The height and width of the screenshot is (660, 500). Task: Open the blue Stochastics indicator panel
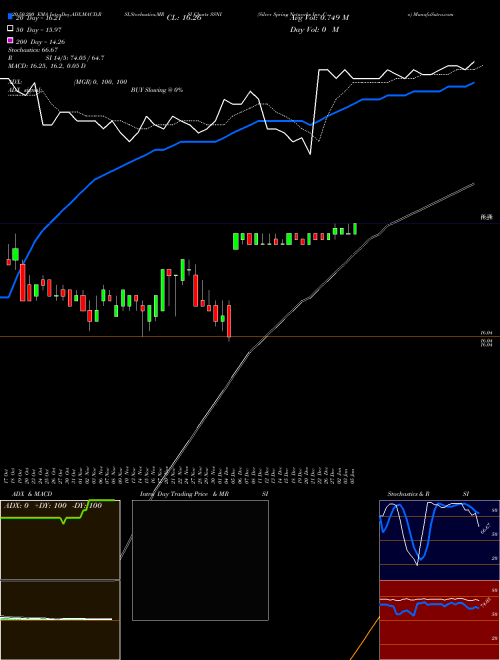[x=439, y=540]
